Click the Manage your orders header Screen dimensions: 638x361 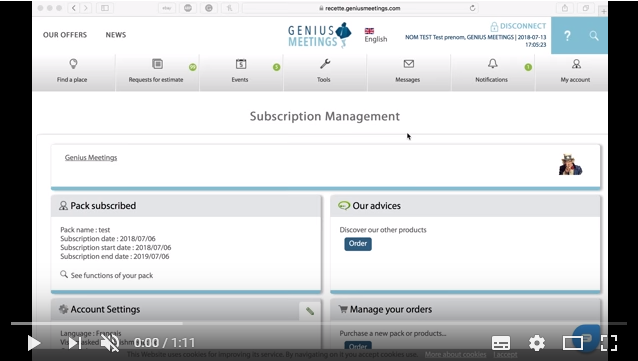pos(465,309)
